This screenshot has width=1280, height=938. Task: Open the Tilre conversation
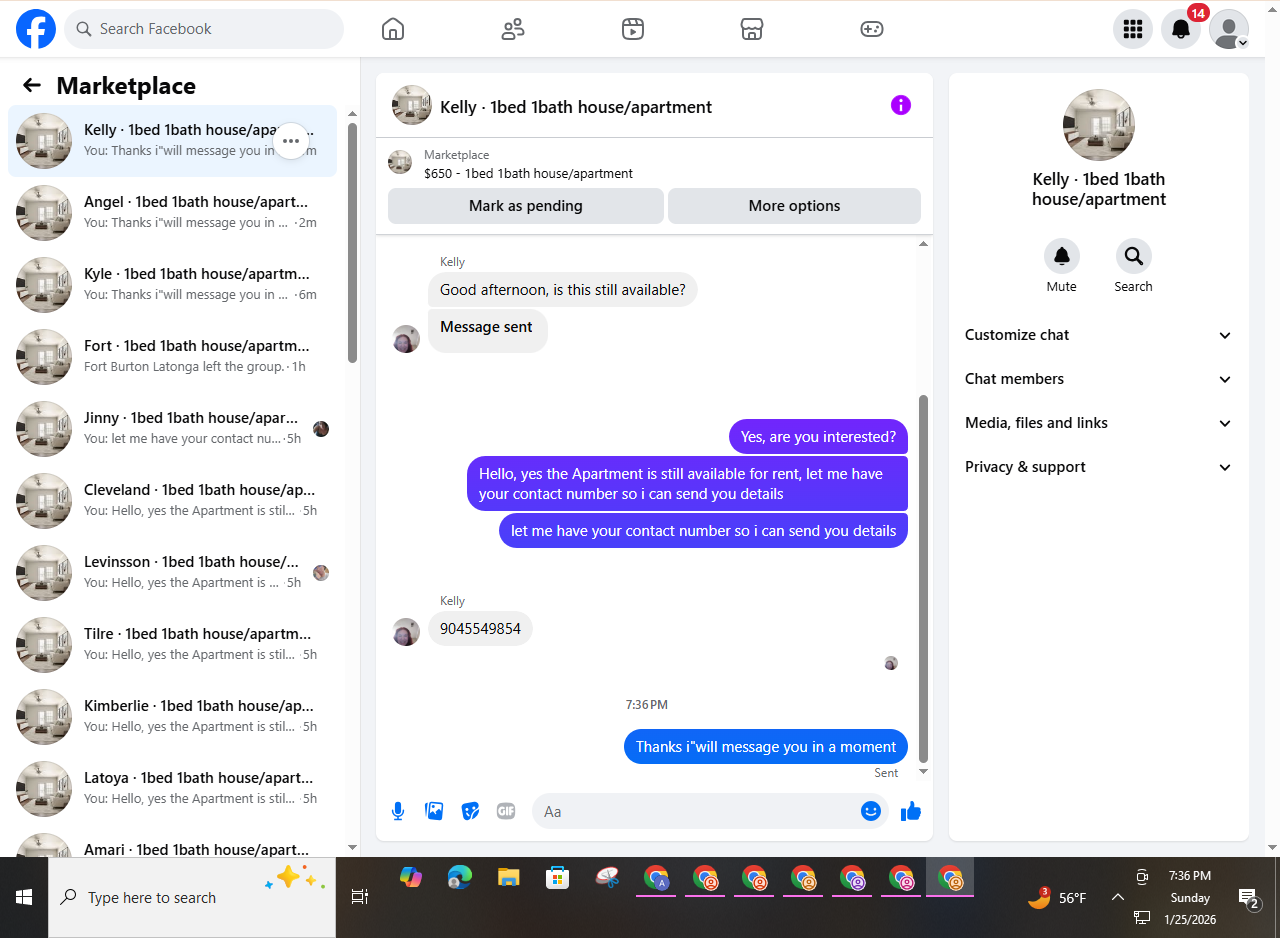[173, 645]
